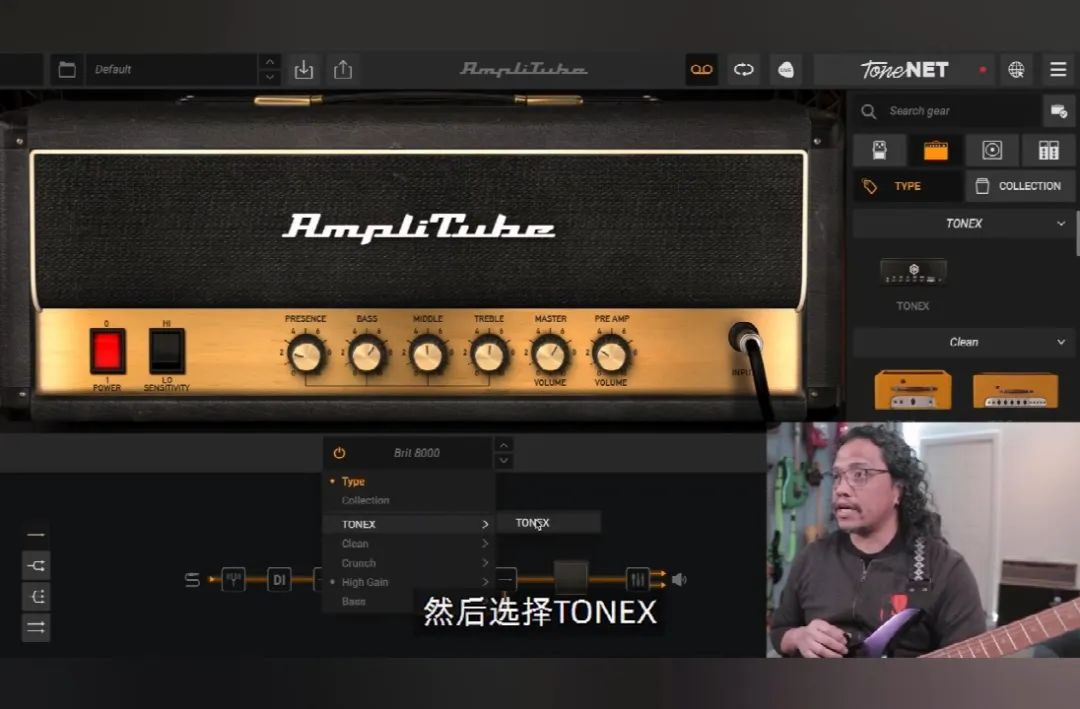Open the preset browser folder icon
The width and height of the screenshot is (1080, 709).
(67, 70)
